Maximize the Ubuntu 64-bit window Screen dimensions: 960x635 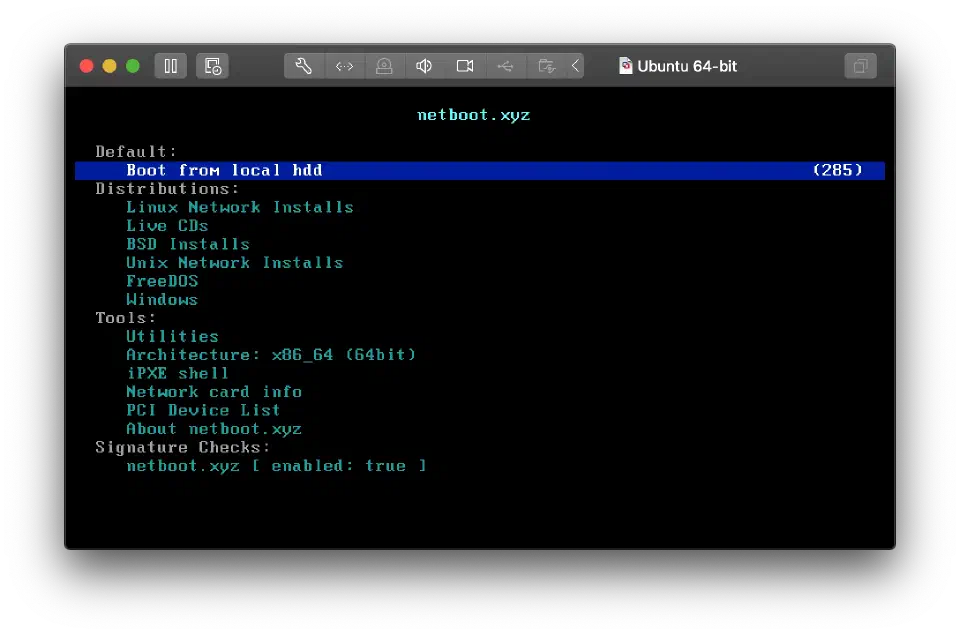tap(133, 66)
